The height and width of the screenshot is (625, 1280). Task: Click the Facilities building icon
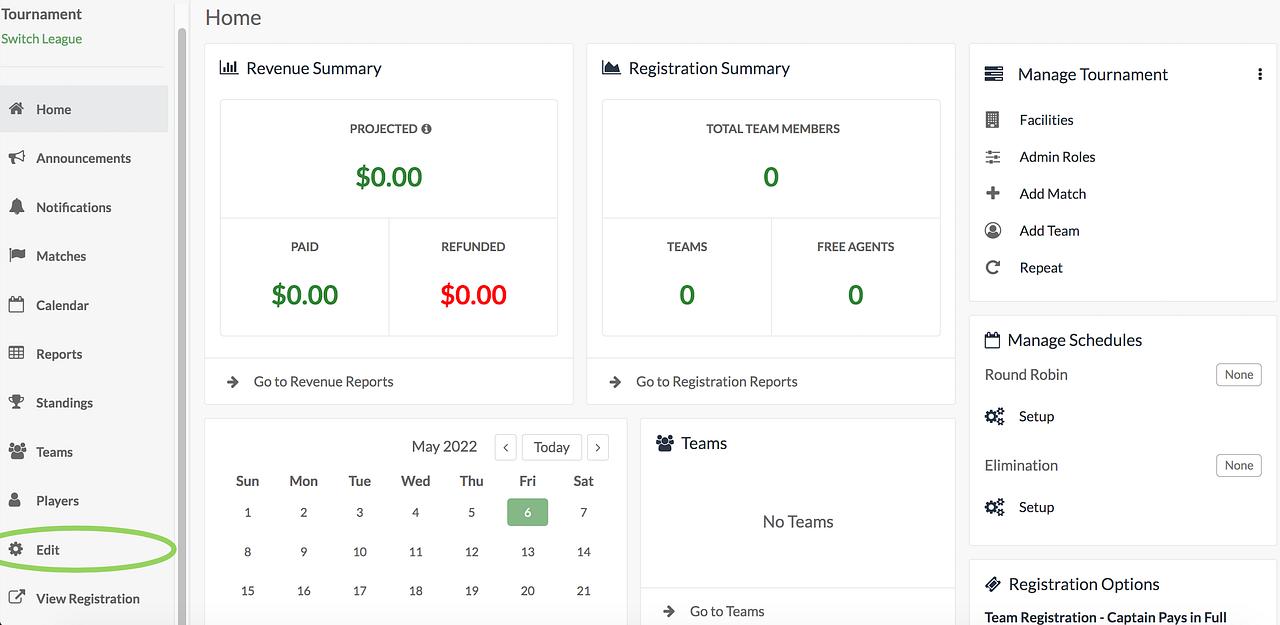point(993,120)
